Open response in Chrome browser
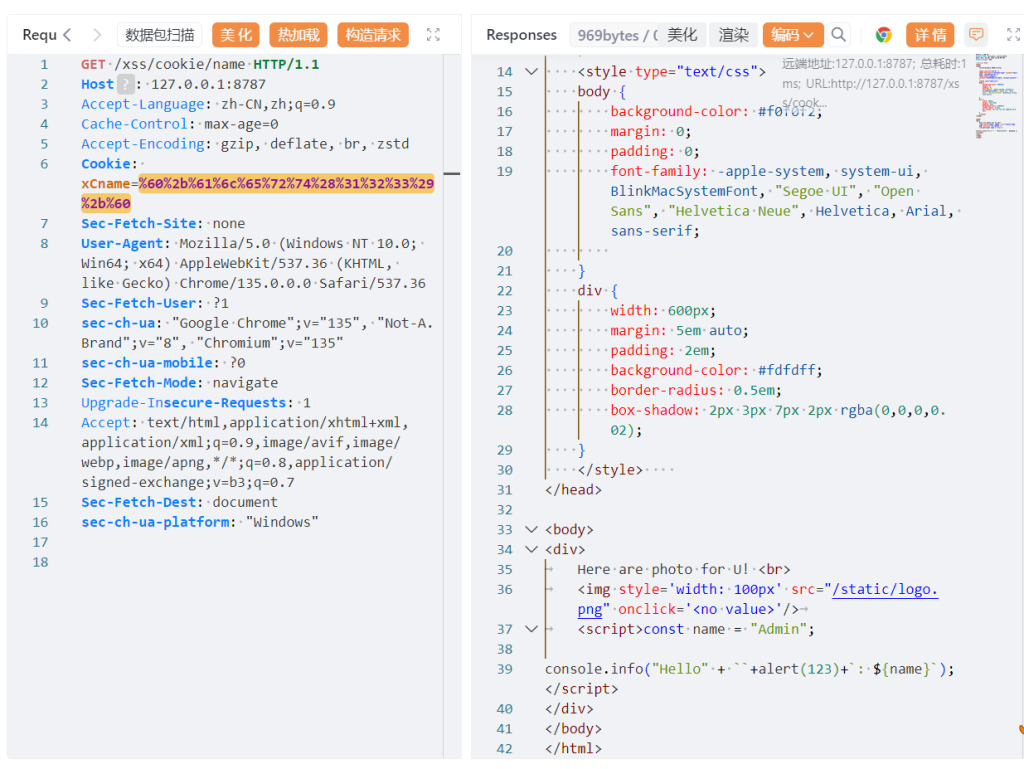This screenshot has width=1024, height=769. (883, 35)
